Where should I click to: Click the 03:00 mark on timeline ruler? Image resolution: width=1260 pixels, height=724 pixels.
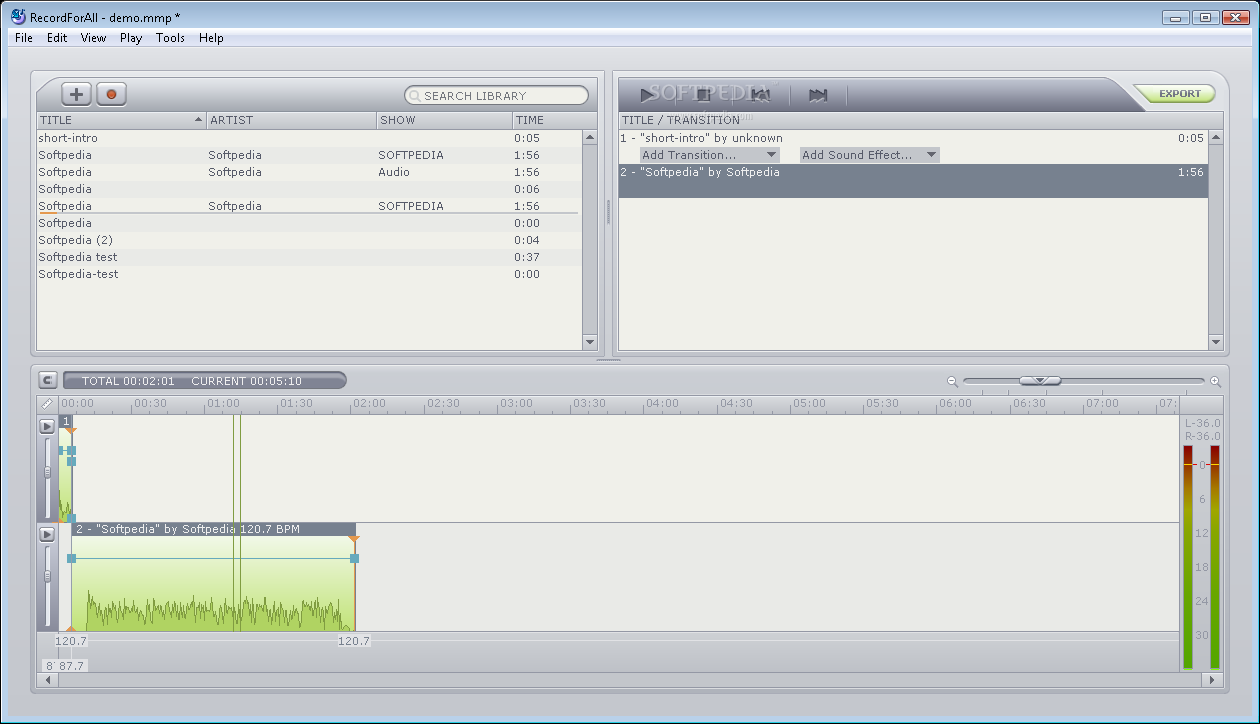[516, 403]
